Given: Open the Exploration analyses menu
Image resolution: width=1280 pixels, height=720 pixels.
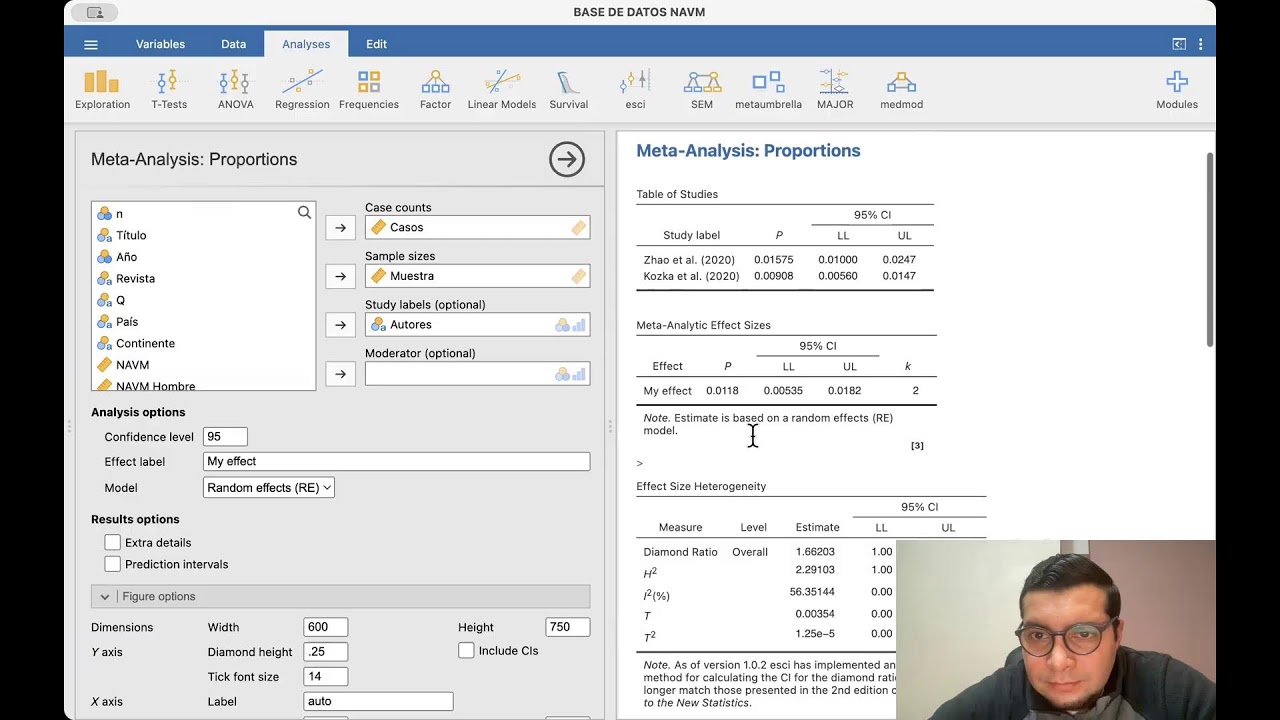Looking at the screenshot, I should point(102,89).
